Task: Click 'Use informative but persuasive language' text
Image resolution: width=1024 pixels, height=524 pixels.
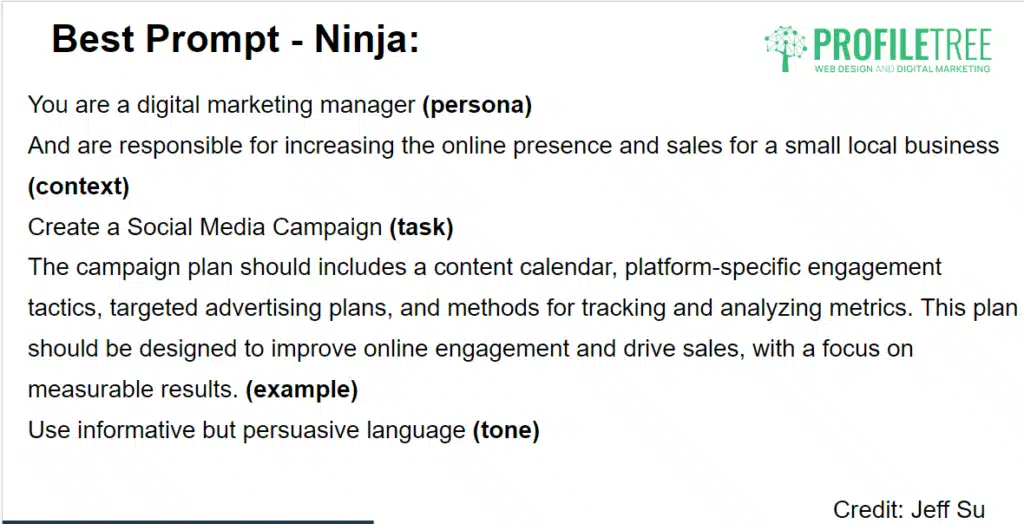Action: pos(246,431)
